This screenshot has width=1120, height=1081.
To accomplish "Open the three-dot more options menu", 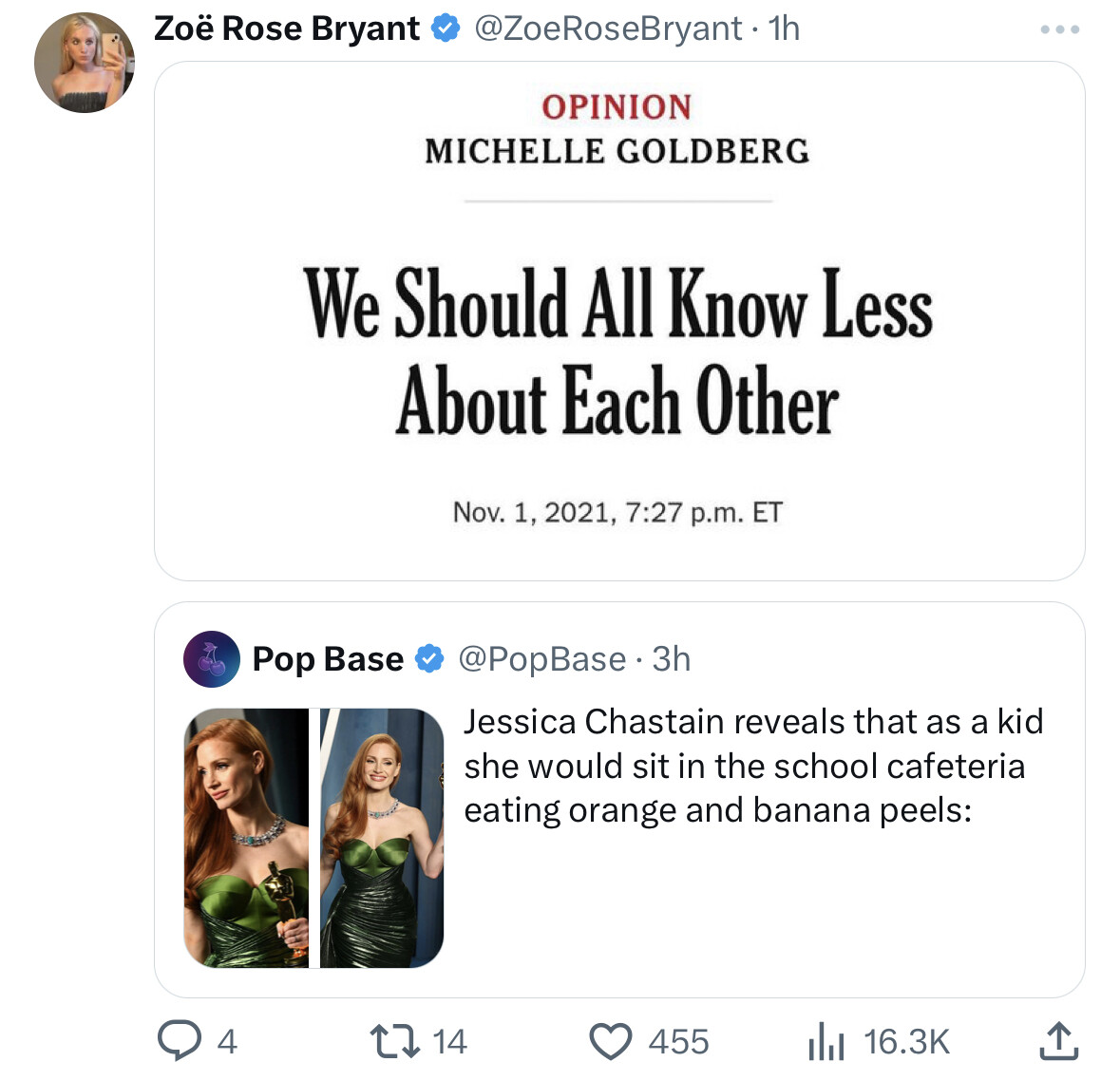I will [x=1060, y=29].
